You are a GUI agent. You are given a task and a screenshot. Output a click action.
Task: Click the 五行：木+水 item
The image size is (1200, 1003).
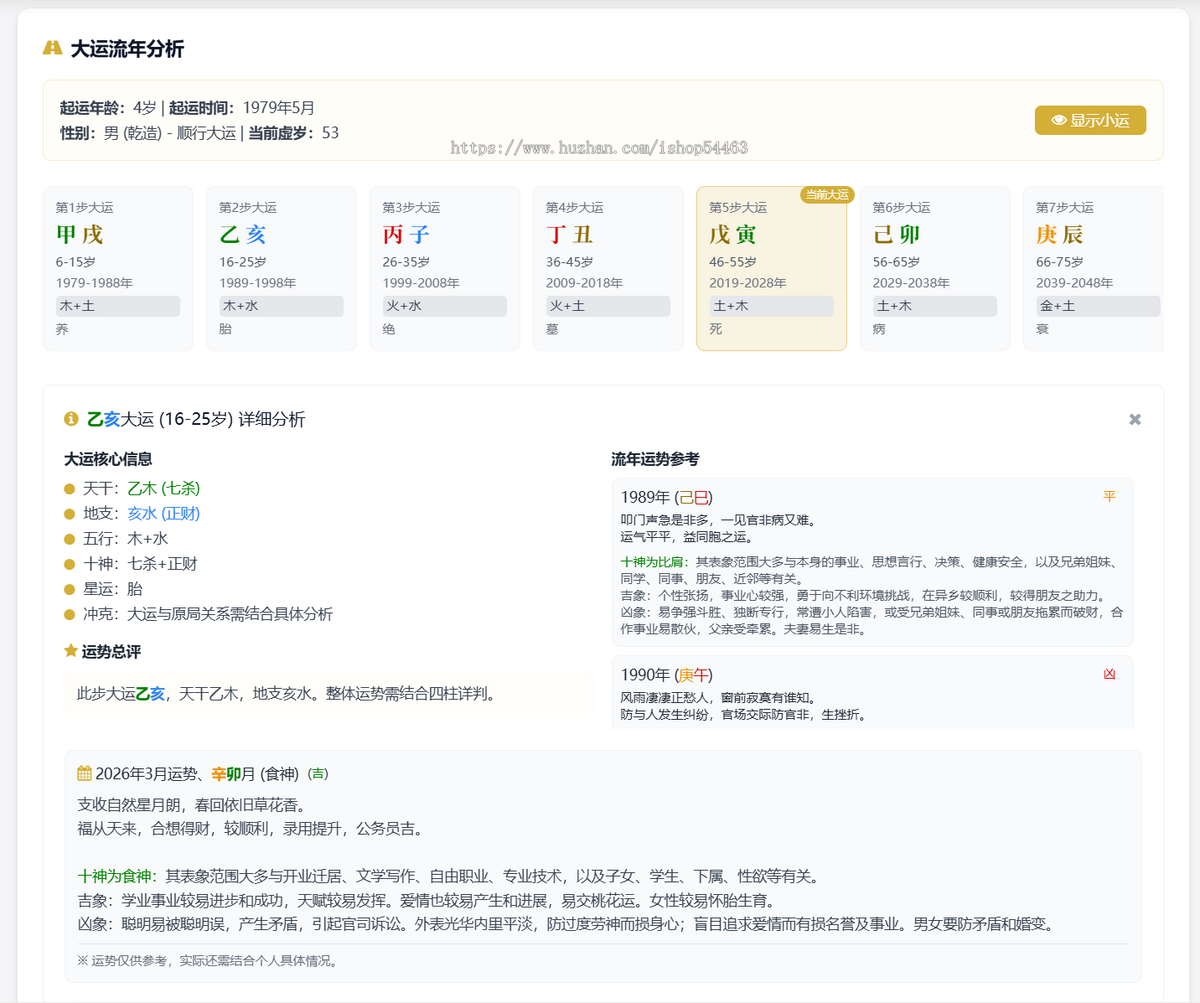[115, 539]
